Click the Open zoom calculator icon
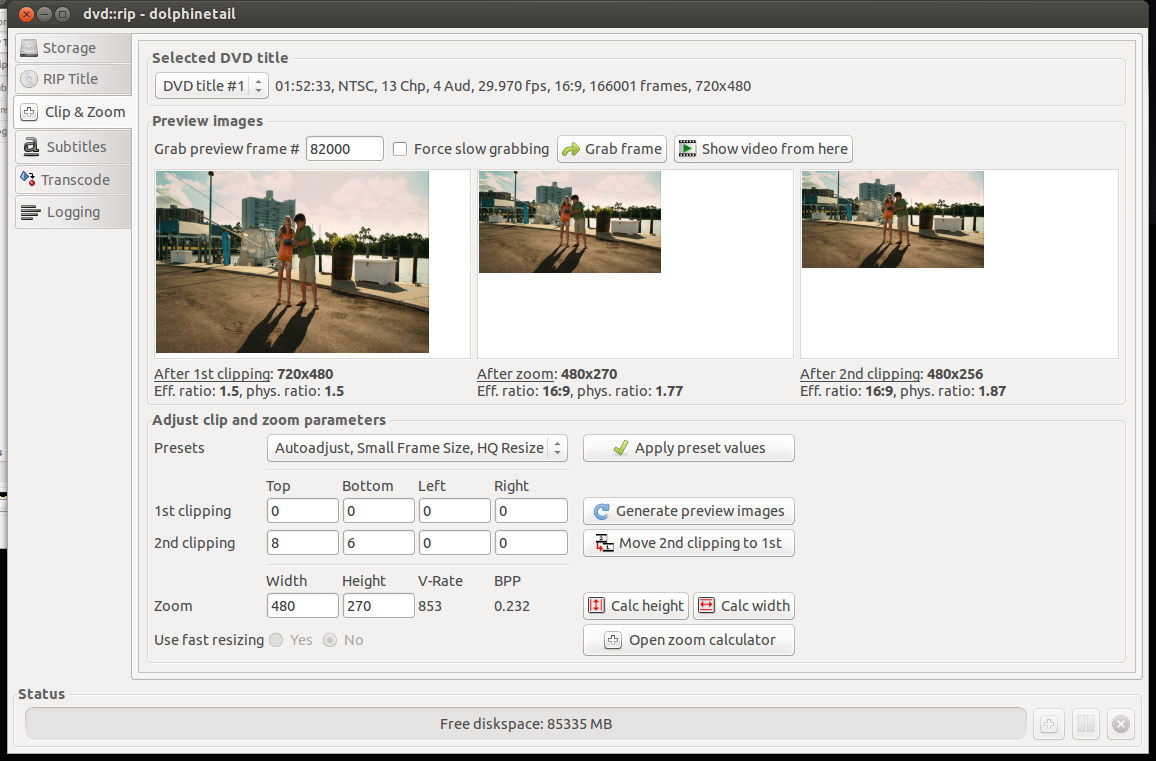This screenshot has height=761, width=1156. pyautogui.click(x=614, y=640)
